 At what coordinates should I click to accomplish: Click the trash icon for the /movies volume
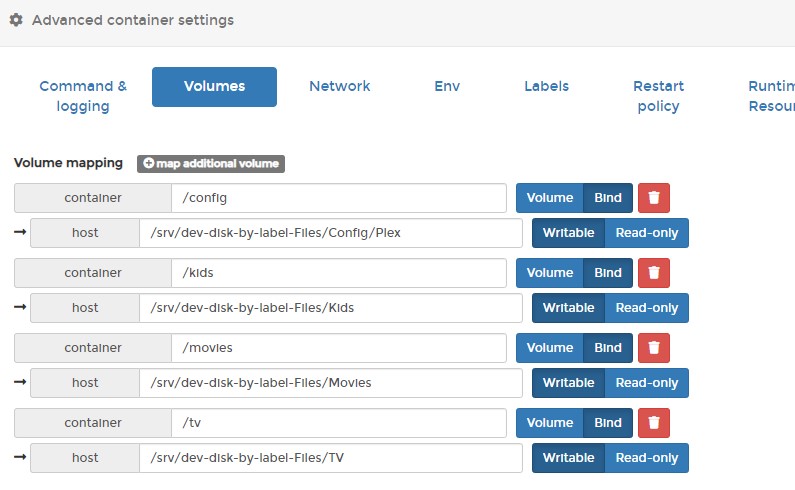coord(654,348)
